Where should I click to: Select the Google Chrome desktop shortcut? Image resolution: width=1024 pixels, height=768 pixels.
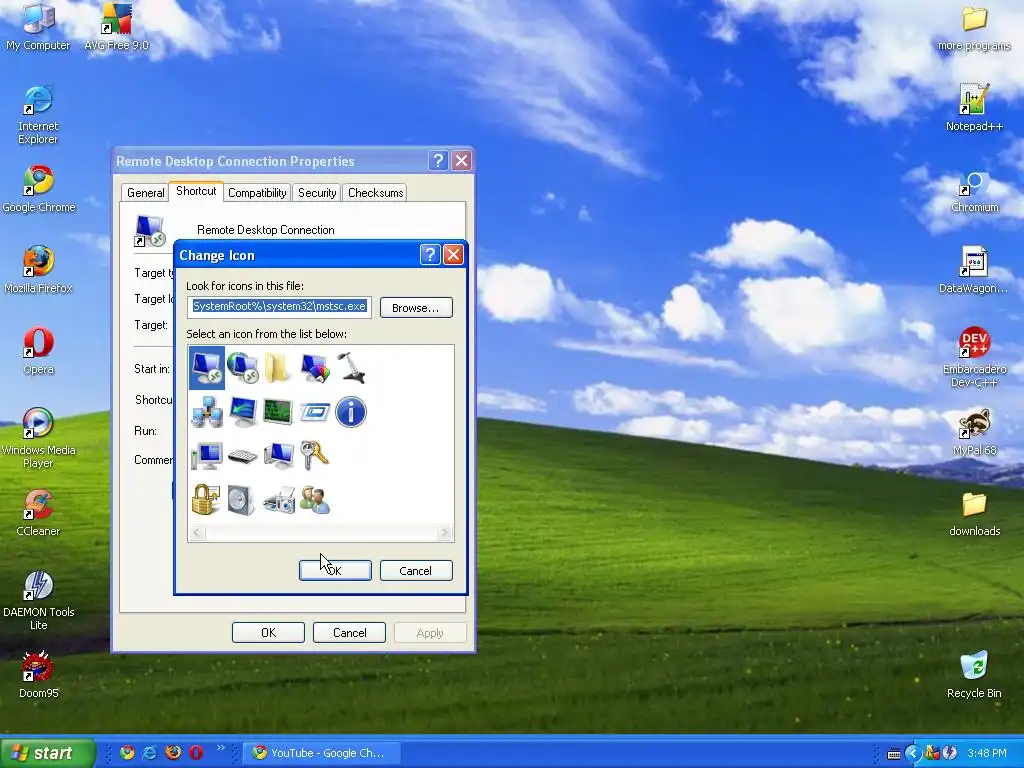39,189
